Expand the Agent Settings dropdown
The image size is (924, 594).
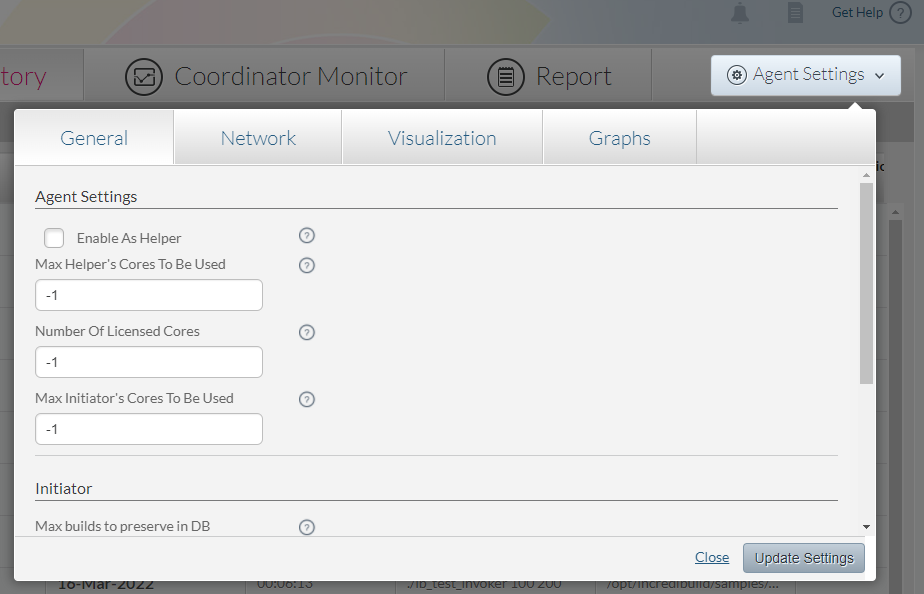806,75
